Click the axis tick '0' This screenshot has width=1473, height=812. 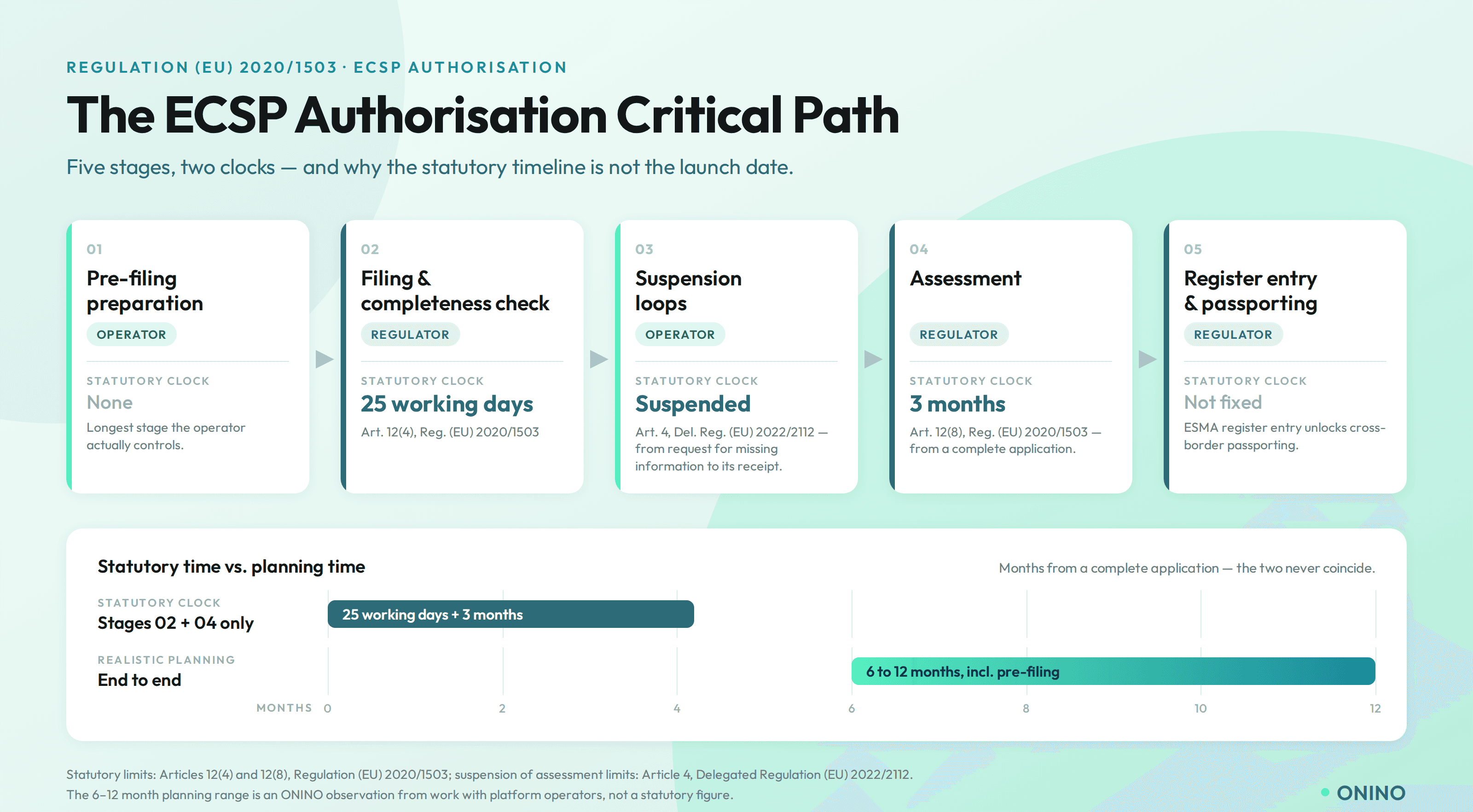(328, 708)
